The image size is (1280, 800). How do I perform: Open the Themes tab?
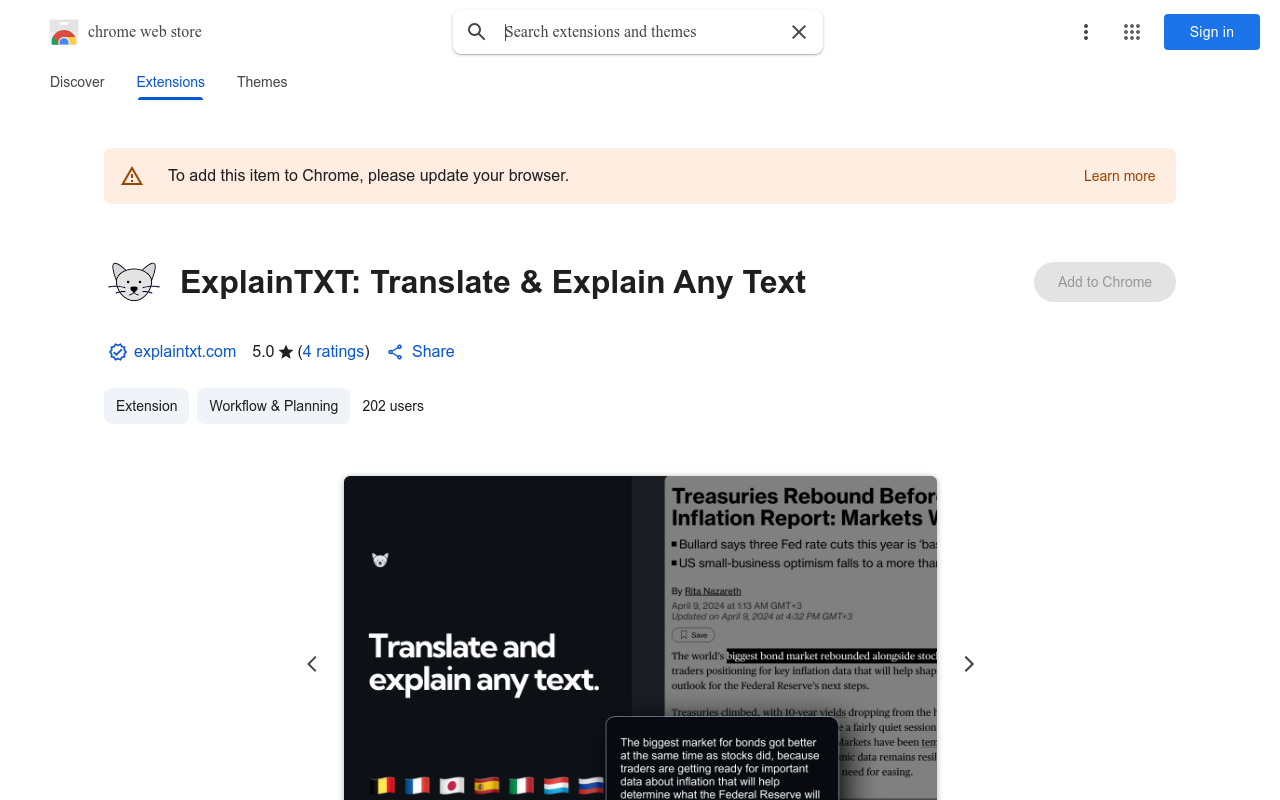[x=262, y=82]
